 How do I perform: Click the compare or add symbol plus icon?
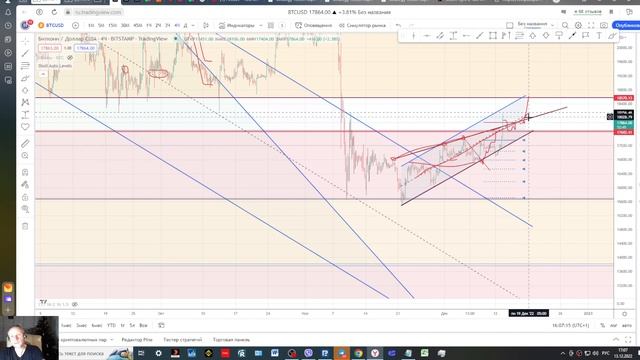(x=76, y=25)
